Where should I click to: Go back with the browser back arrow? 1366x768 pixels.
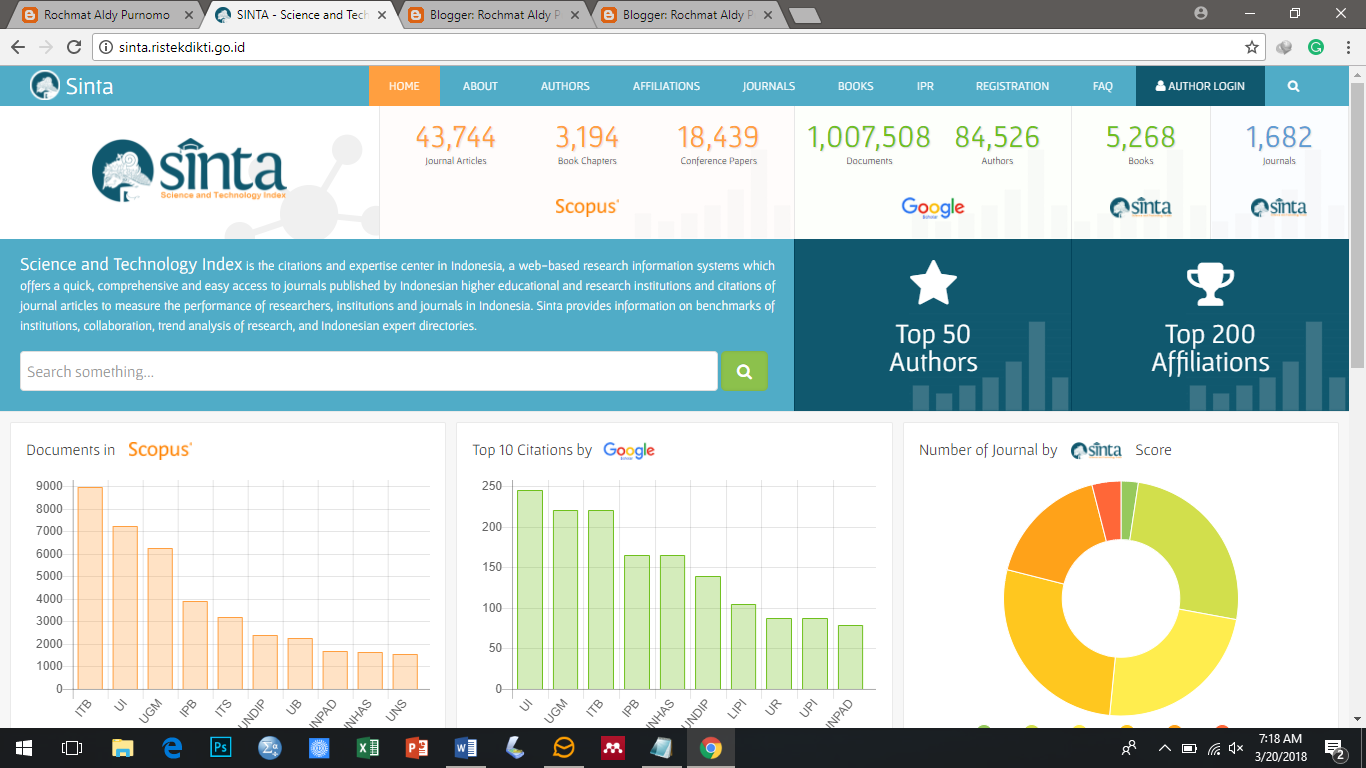[18, 47]
